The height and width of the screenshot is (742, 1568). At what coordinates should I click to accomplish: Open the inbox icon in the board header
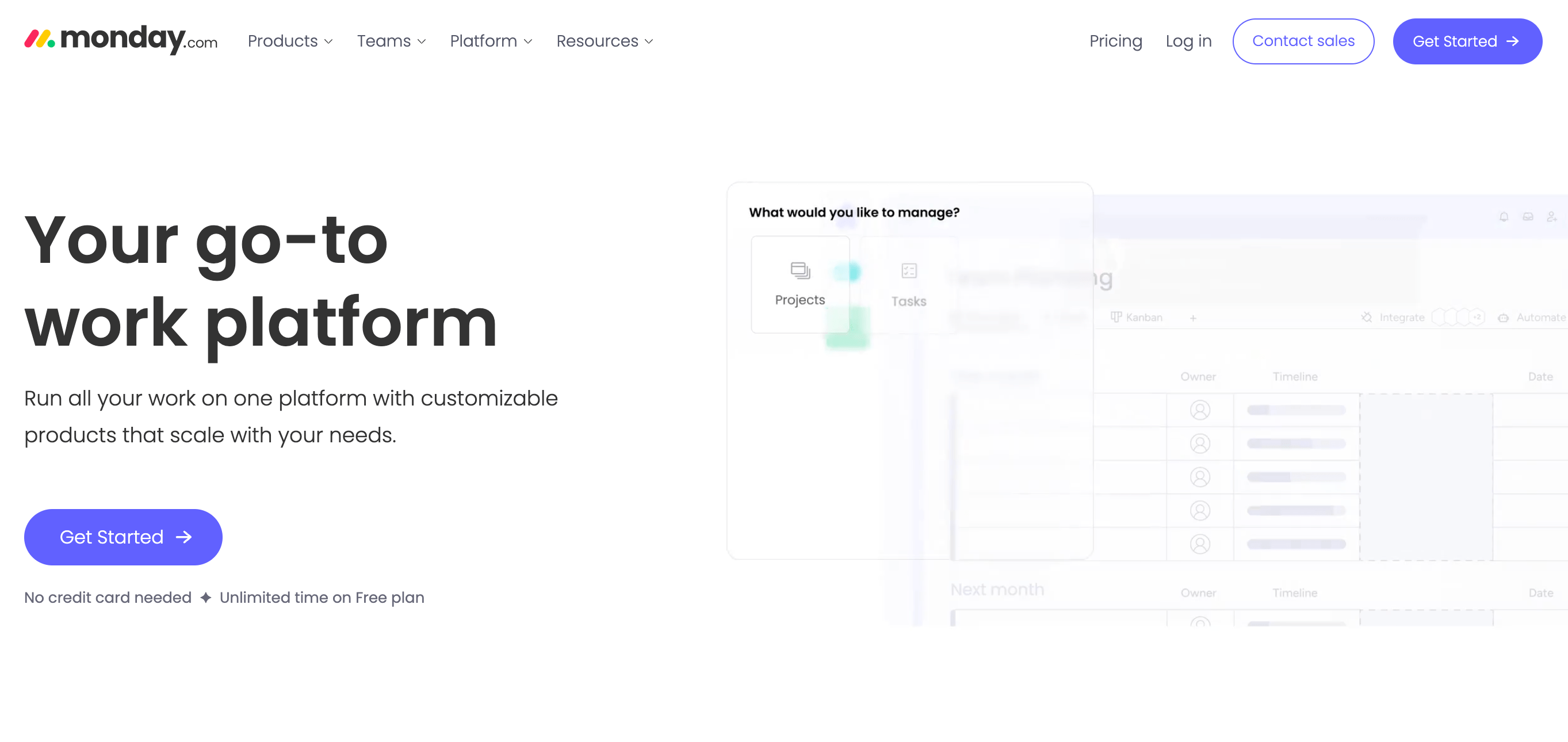click(x=1528, y=216)
